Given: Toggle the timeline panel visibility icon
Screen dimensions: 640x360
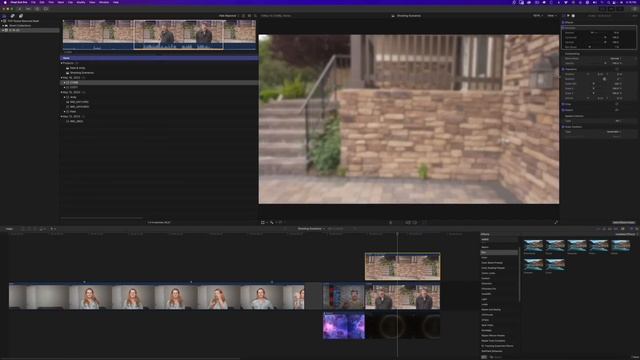Looking at the screenshot, I should (611, 9).
